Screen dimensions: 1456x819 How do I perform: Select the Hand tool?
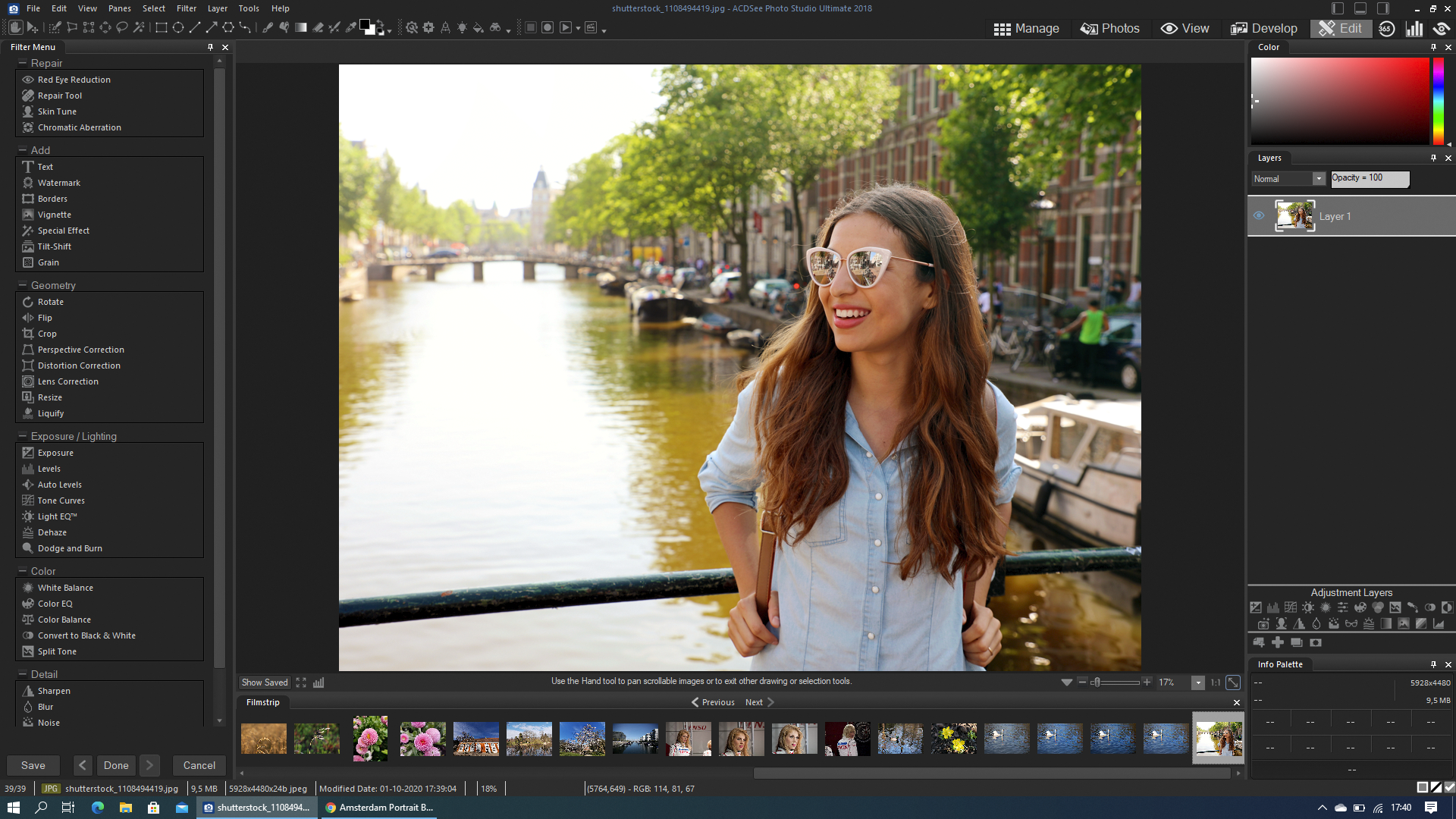click(x=15, y=28)
